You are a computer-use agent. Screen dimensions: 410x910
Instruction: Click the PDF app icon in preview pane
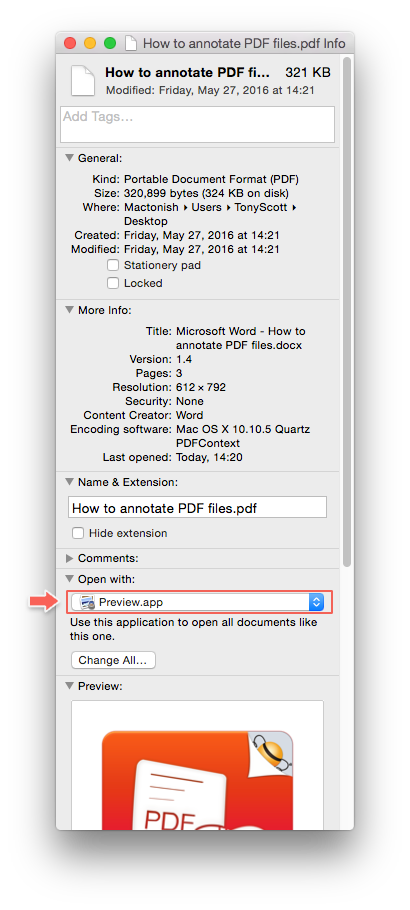pyautogui.click(x=197, y=779)
